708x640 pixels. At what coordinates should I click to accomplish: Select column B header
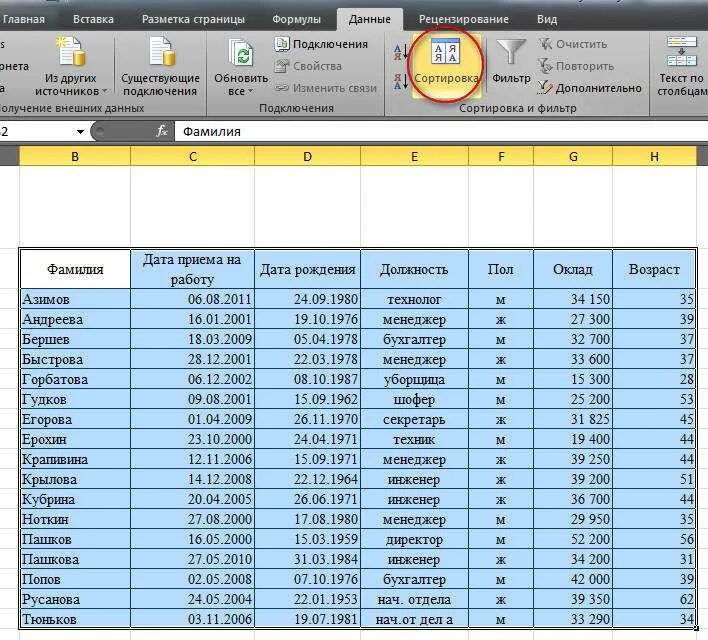[x=75, y=156]
